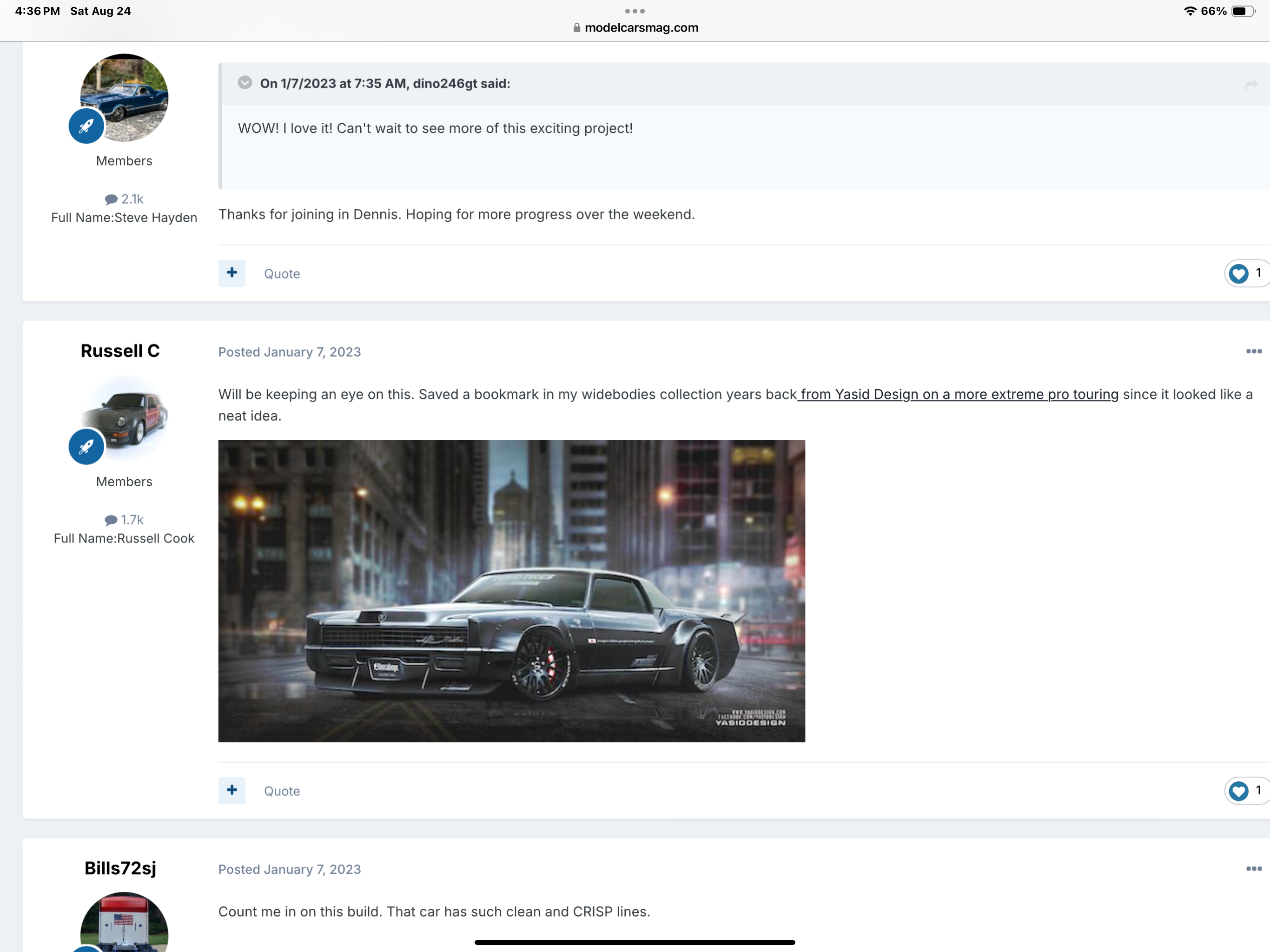
Task: View Steve Hayden's 2.1k post count
Action: point(124,198)
